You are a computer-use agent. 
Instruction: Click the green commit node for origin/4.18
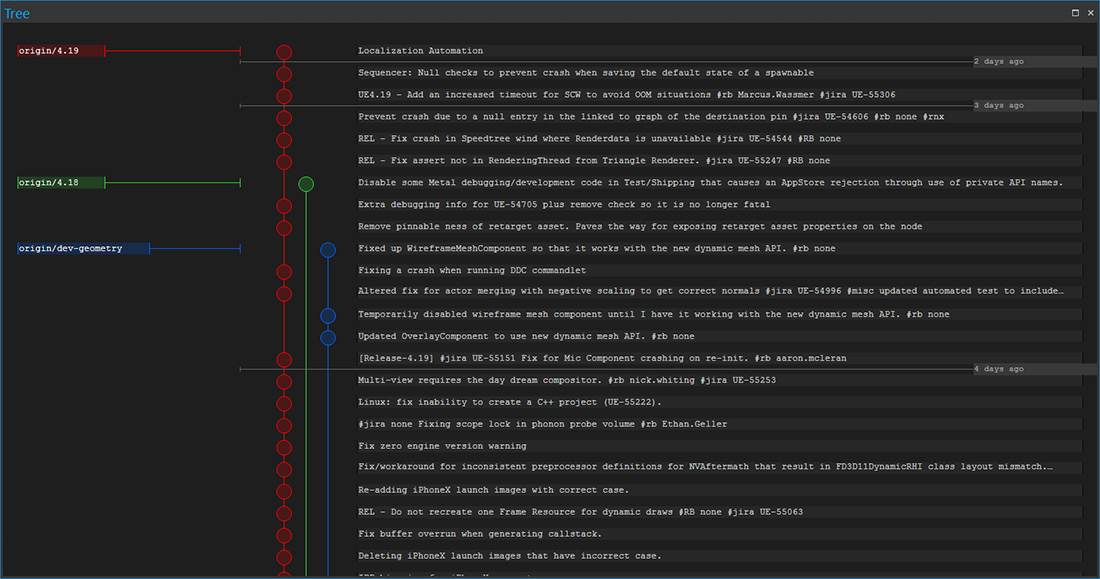306,183
